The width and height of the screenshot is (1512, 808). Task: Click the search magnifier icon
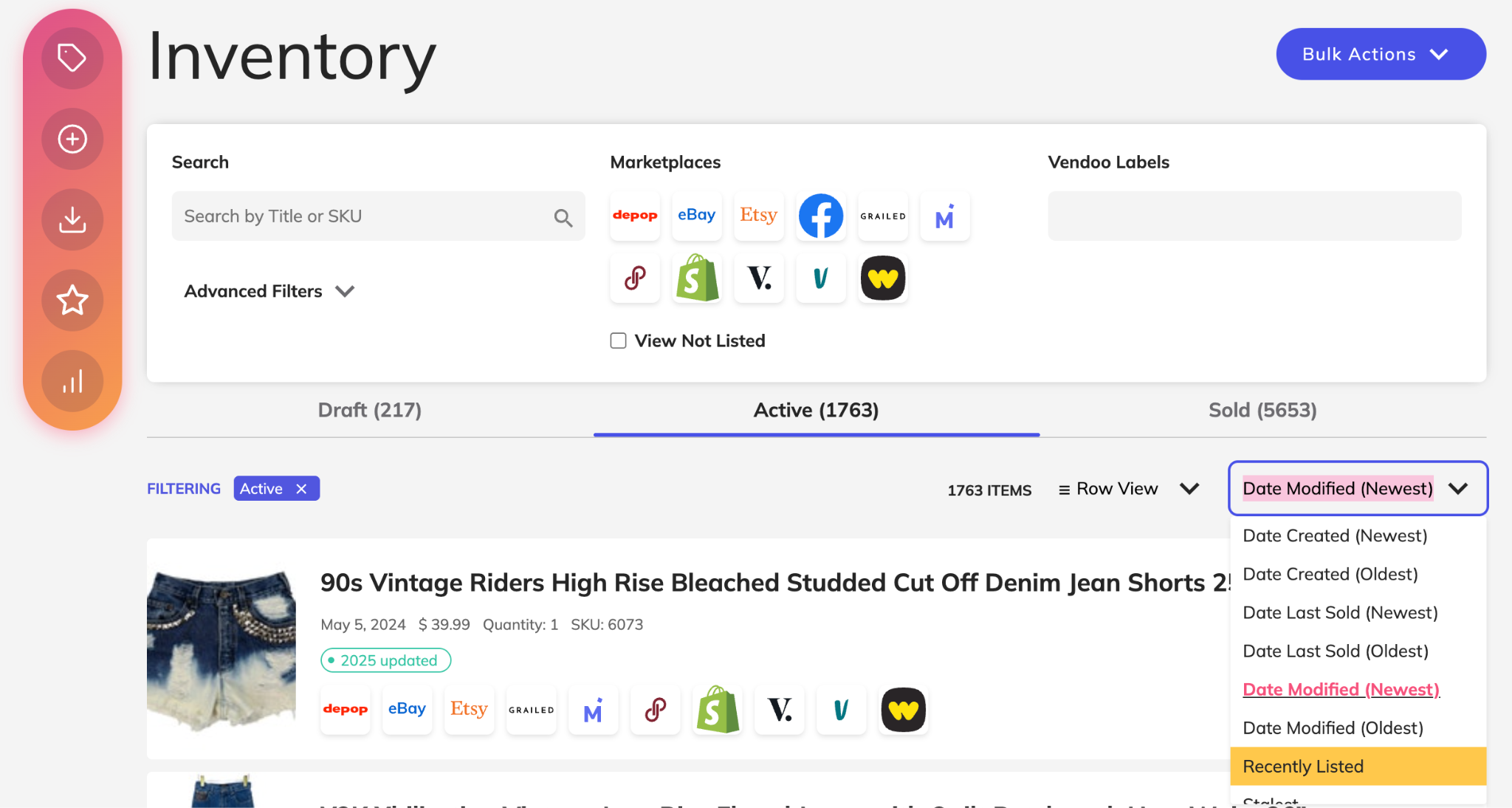coord(563,217)
